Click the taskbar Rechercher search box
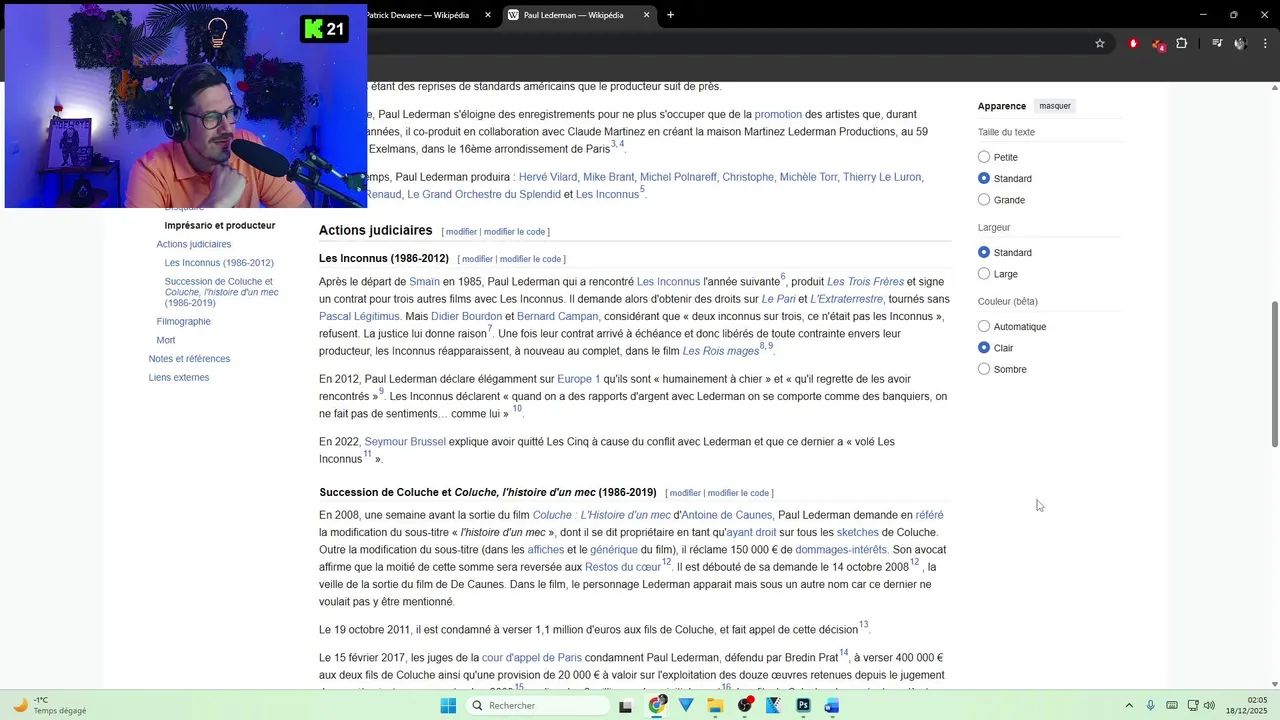The width and height of the screenshot is (1280, 720). pos(538,705)
